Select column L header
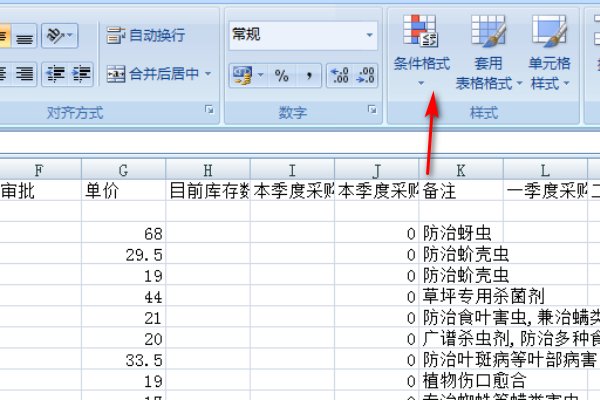 [x=545, y=170]
